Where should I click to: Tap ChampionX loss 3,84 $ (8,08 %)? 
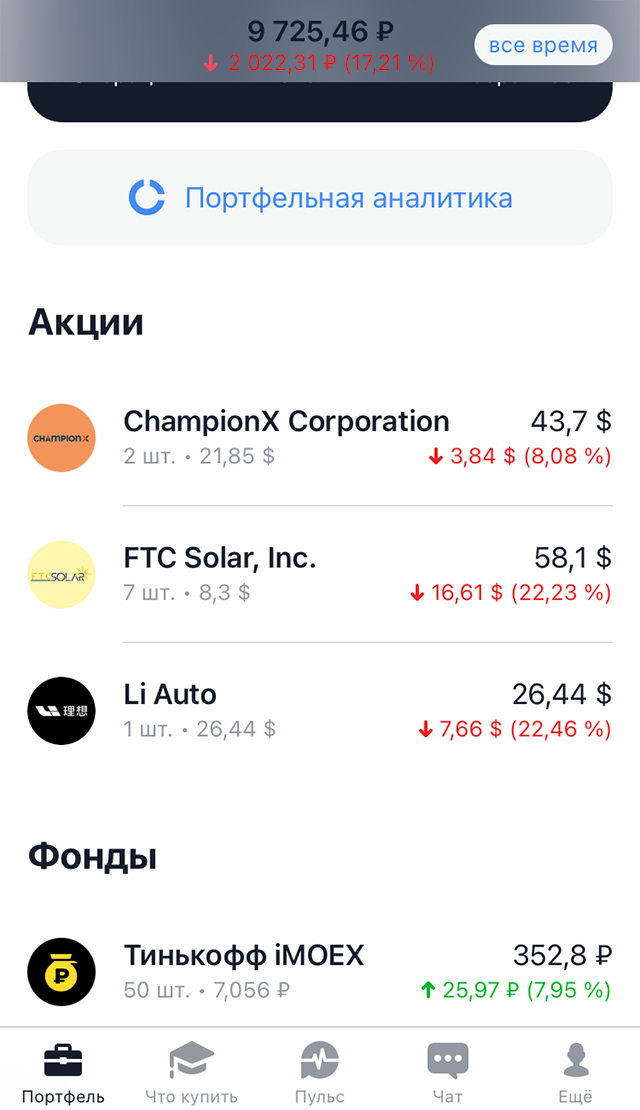pyautogui.click(x=518, y=456)
